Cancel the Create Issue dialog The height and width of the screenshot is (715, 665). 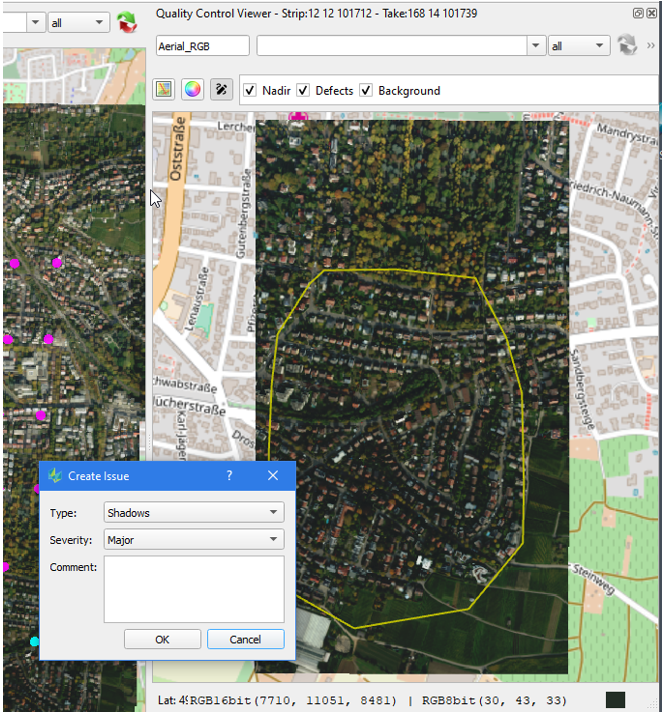point(245,639)
